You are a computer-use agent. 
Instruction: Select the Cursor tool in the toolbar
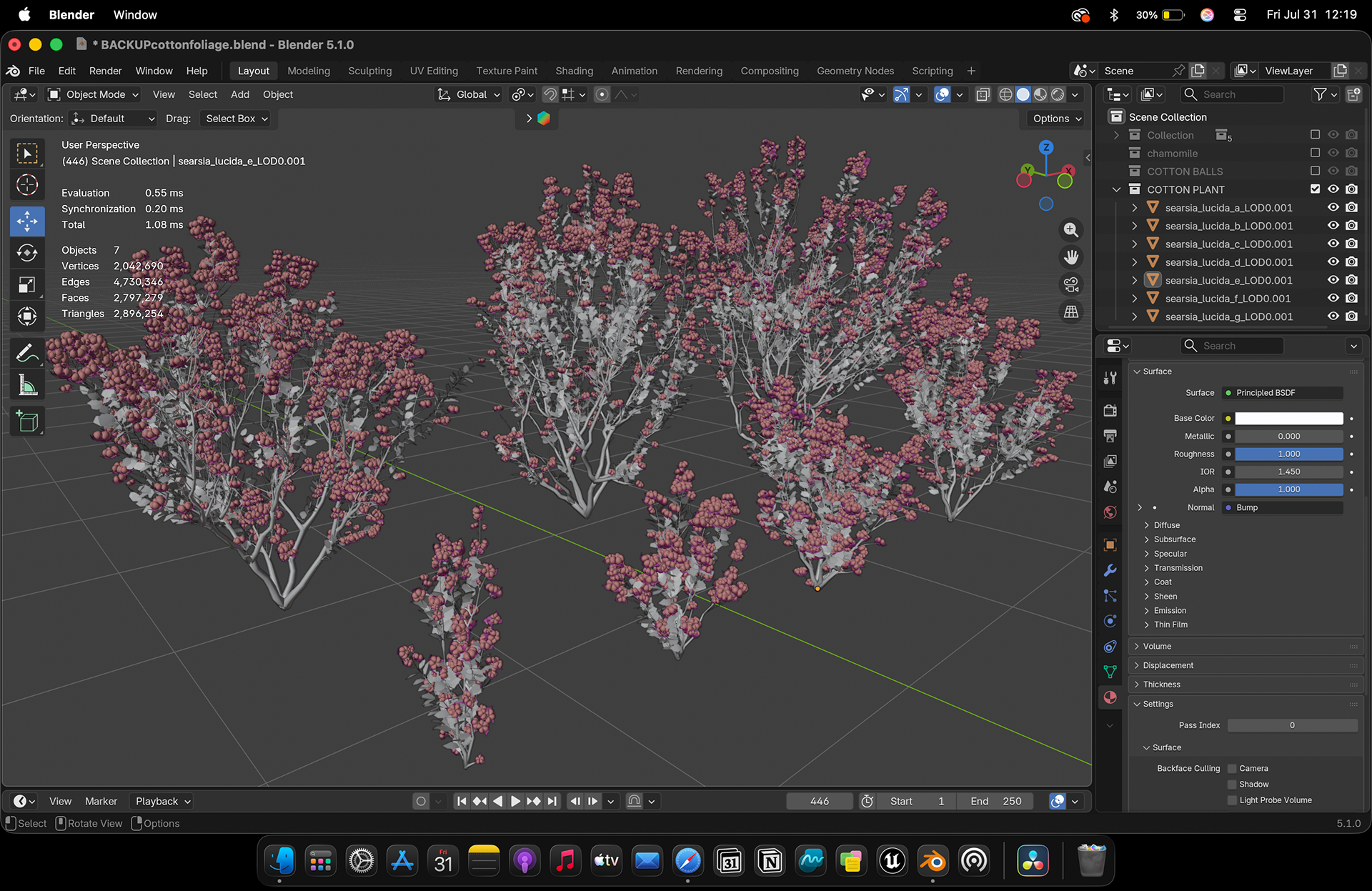[x=27, y=185]
